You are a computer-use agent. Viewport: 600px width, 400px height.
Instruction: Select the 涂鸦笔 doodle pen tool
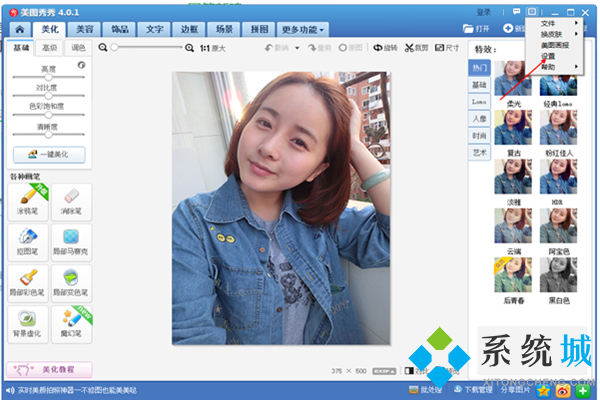click(x=28, y=201)
